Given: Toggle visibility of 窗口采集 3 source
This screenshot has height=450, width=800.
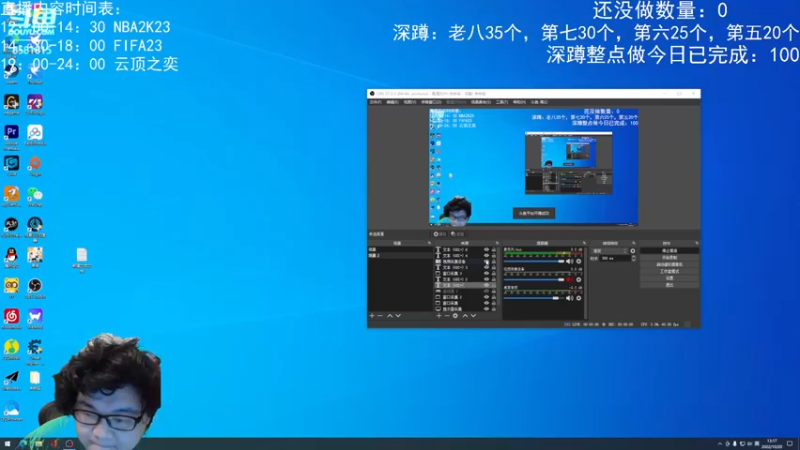Looking at the screenshot, I should point(486,273).
